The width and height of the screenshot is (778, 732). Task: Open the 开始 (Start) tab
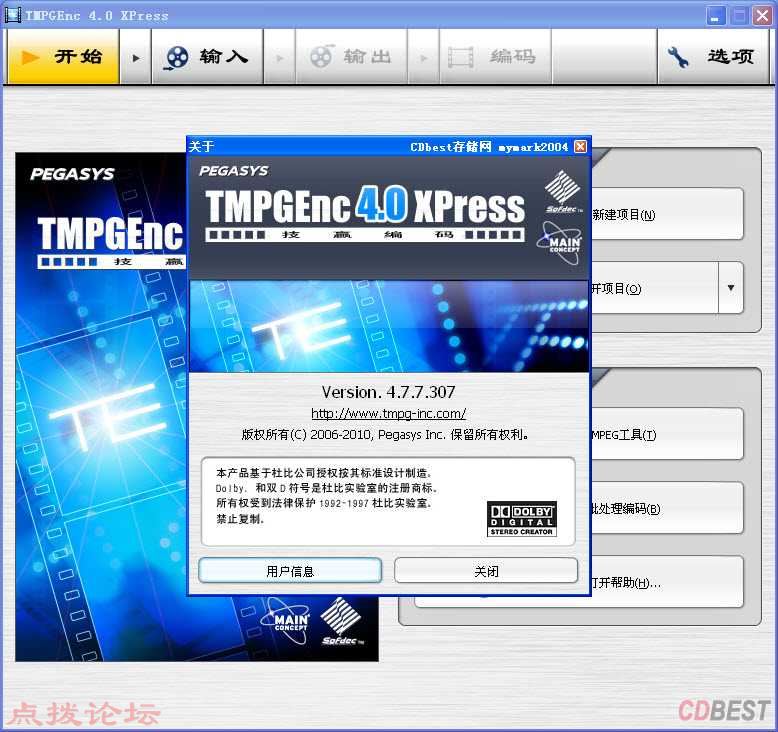(63, 57)
